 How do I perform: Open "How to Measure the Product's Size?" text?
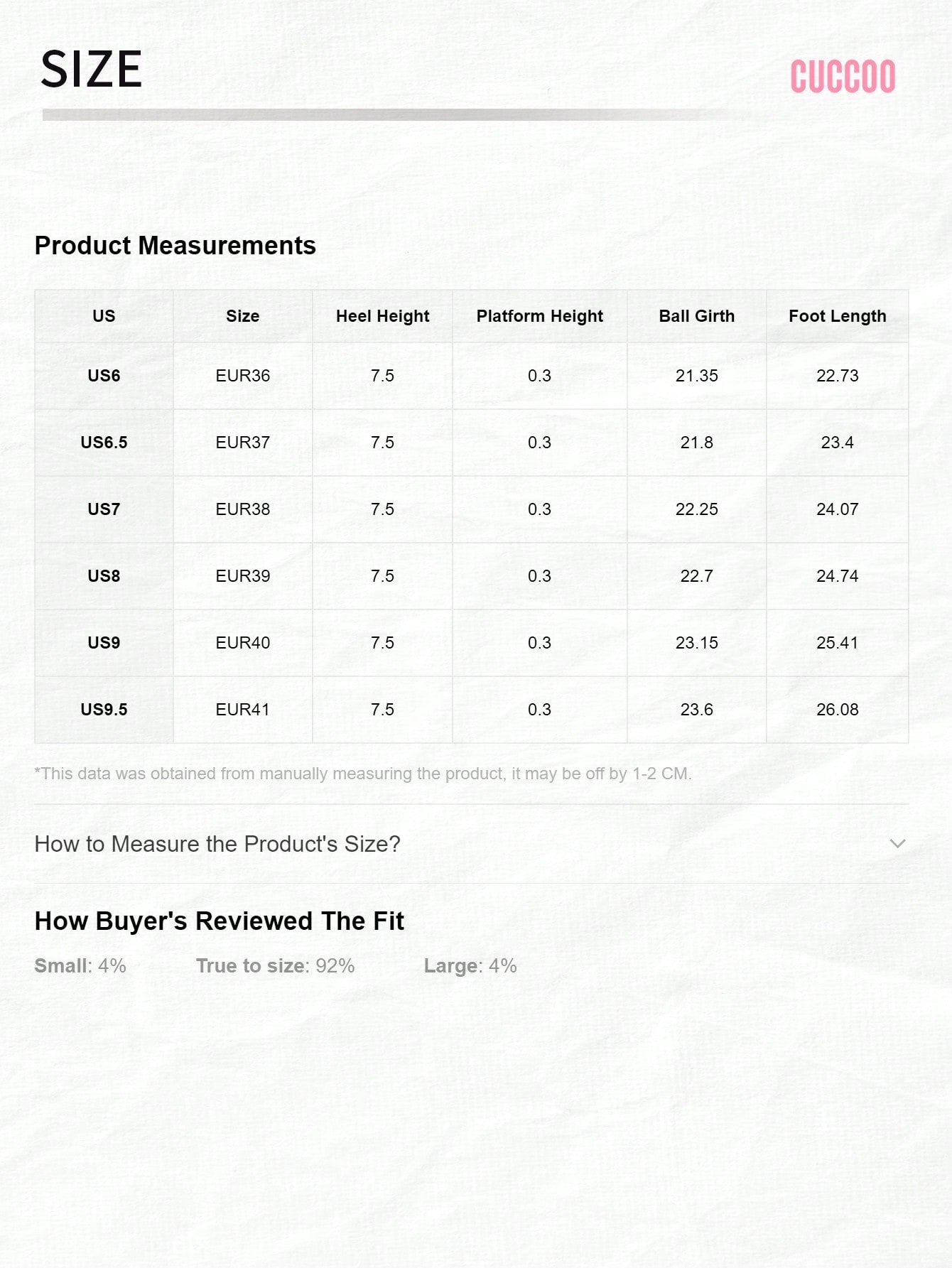point(217,844)
